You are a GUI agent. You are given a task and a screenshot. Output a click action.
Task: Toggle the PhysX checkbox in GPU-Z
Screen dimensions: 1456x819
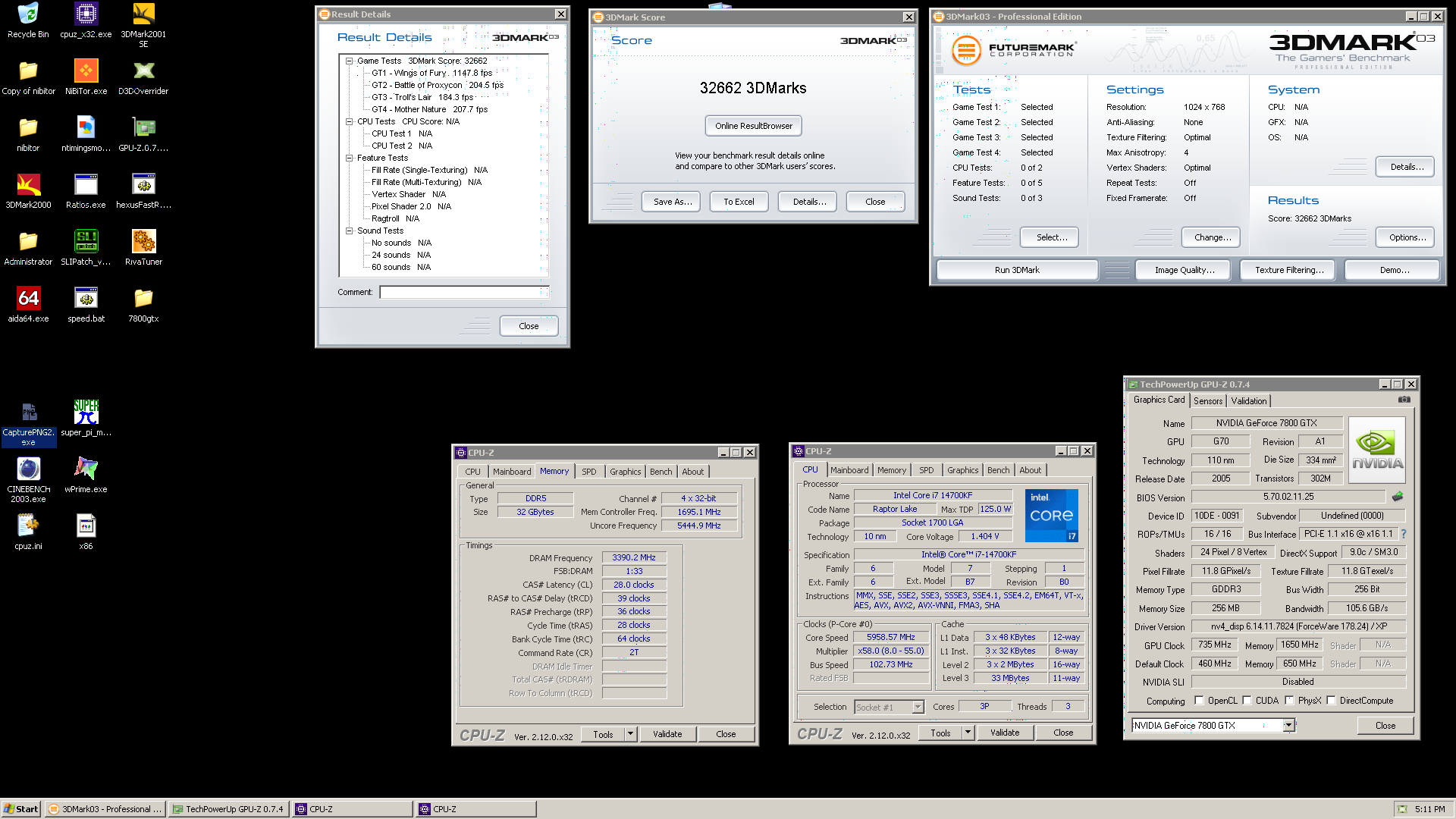pos(1289,701)
